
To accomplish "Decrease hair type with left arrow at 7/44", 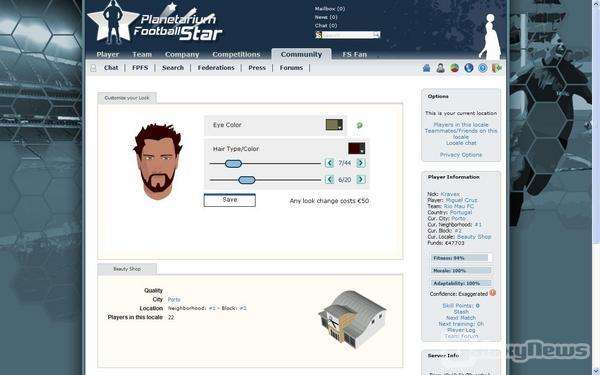I will [329, 163].
